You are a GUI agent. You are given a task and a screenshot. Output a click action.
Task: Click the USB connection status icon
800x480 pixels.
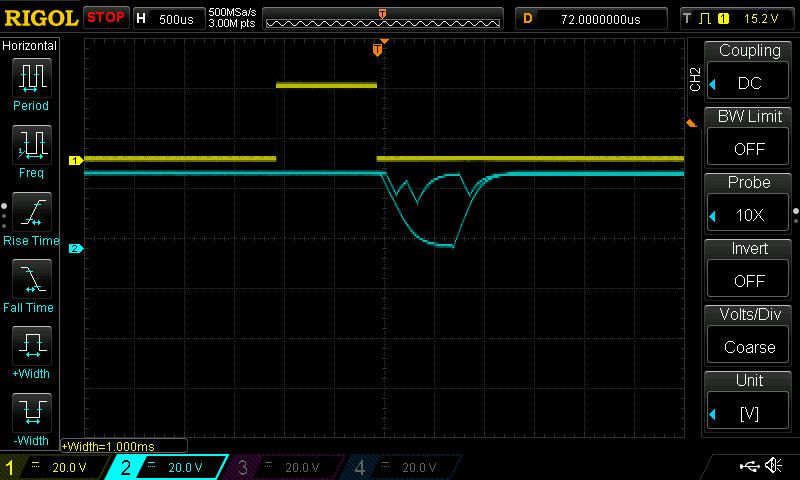point(749,465)
